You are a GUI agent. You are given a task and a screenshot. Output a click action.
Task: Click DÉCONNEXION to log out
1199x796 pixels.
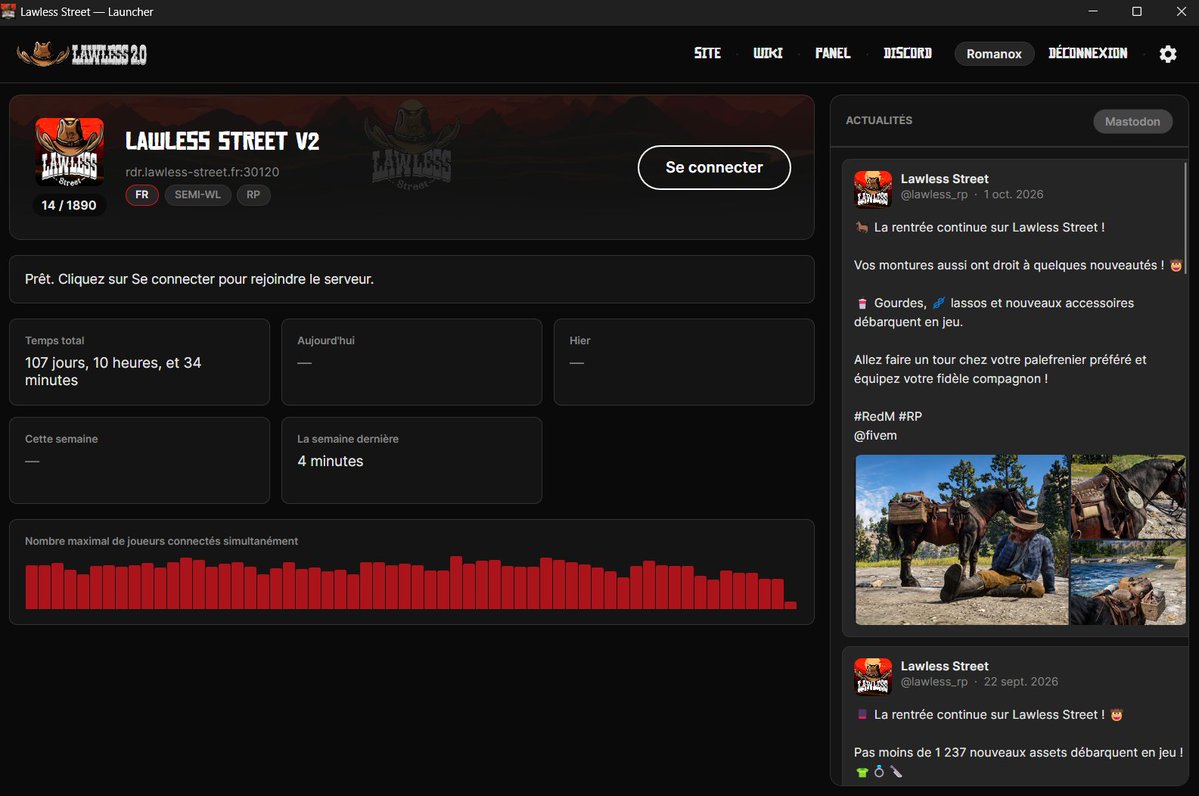1087,54
